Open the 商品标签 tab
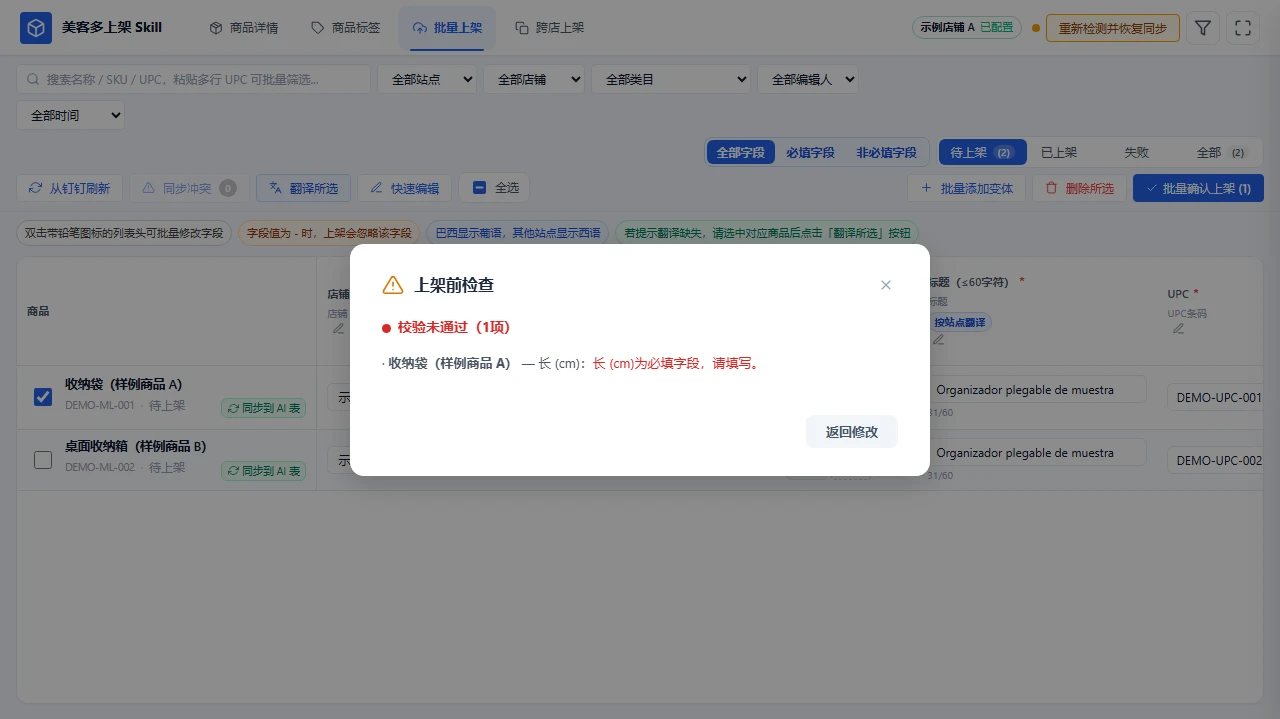The height and width of the screenshot is (719, 1280). coord(345,28)
